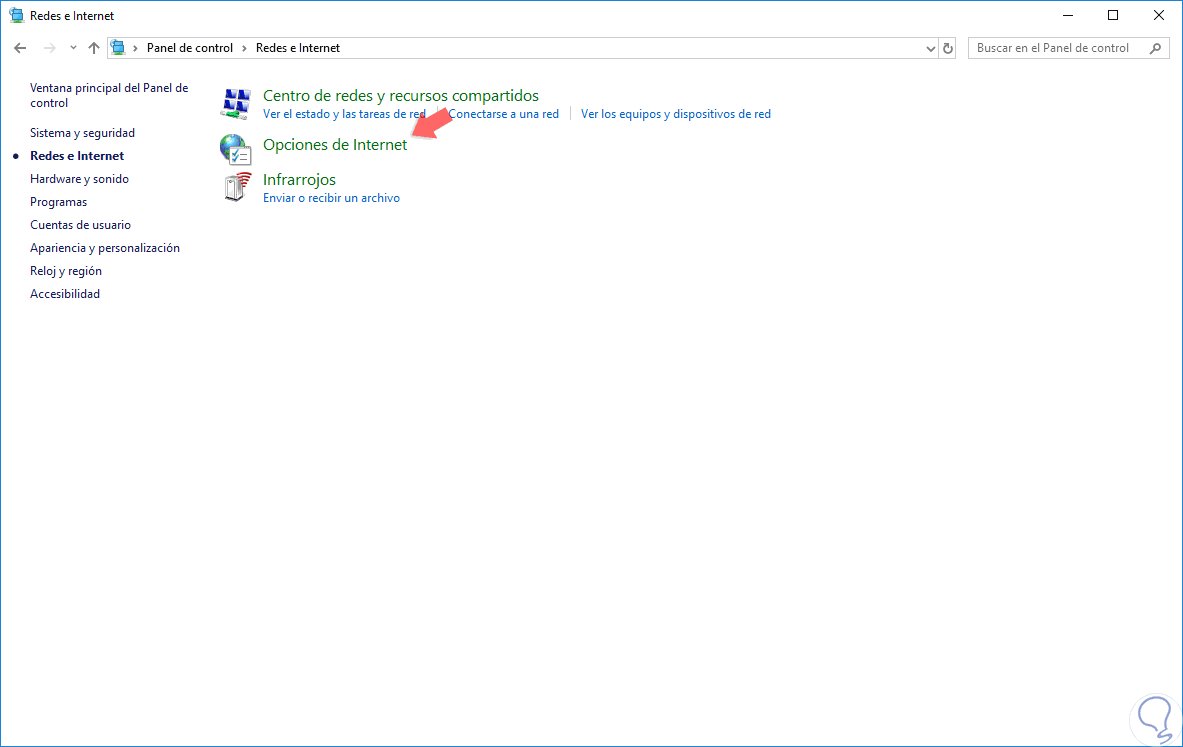Open Reloj y región category
The image size is (1183, 747).
66,271
